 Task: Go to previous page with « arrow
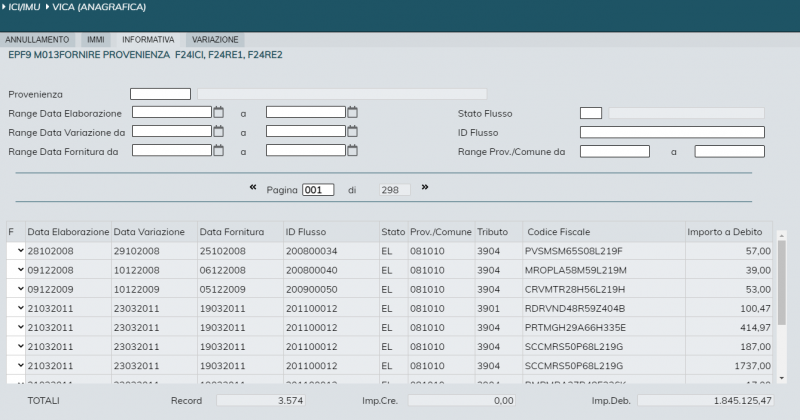pos(253,188)
